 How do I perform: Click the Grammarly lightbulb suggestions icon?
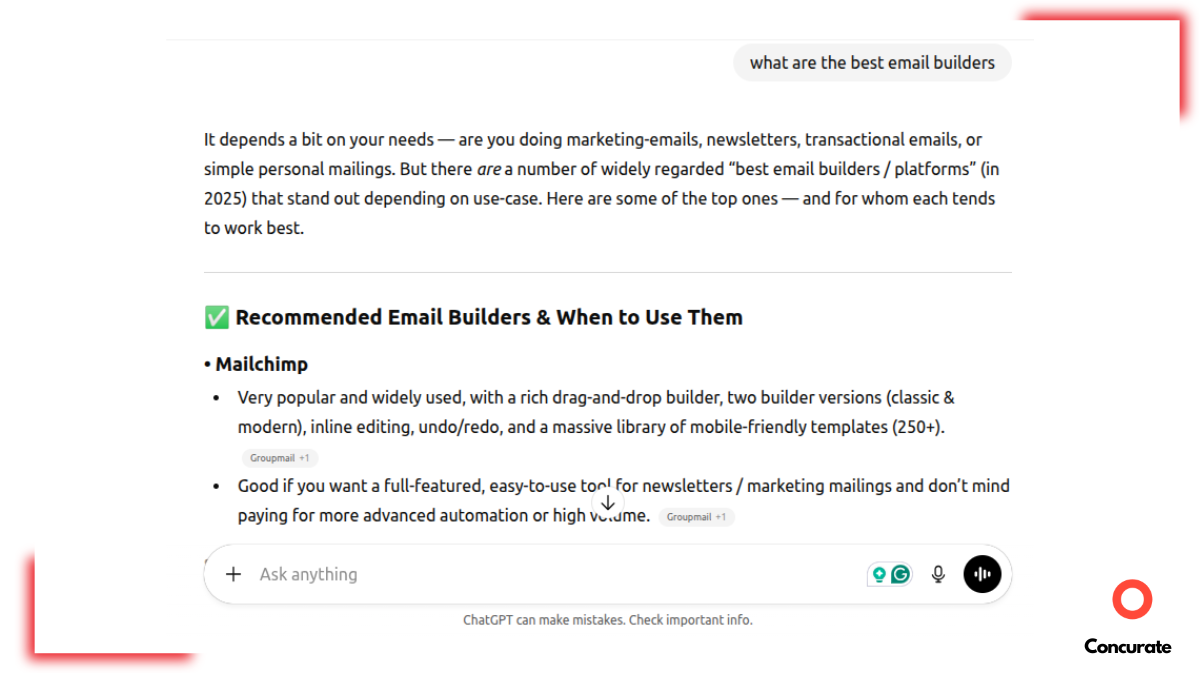(x=878, y=574)
